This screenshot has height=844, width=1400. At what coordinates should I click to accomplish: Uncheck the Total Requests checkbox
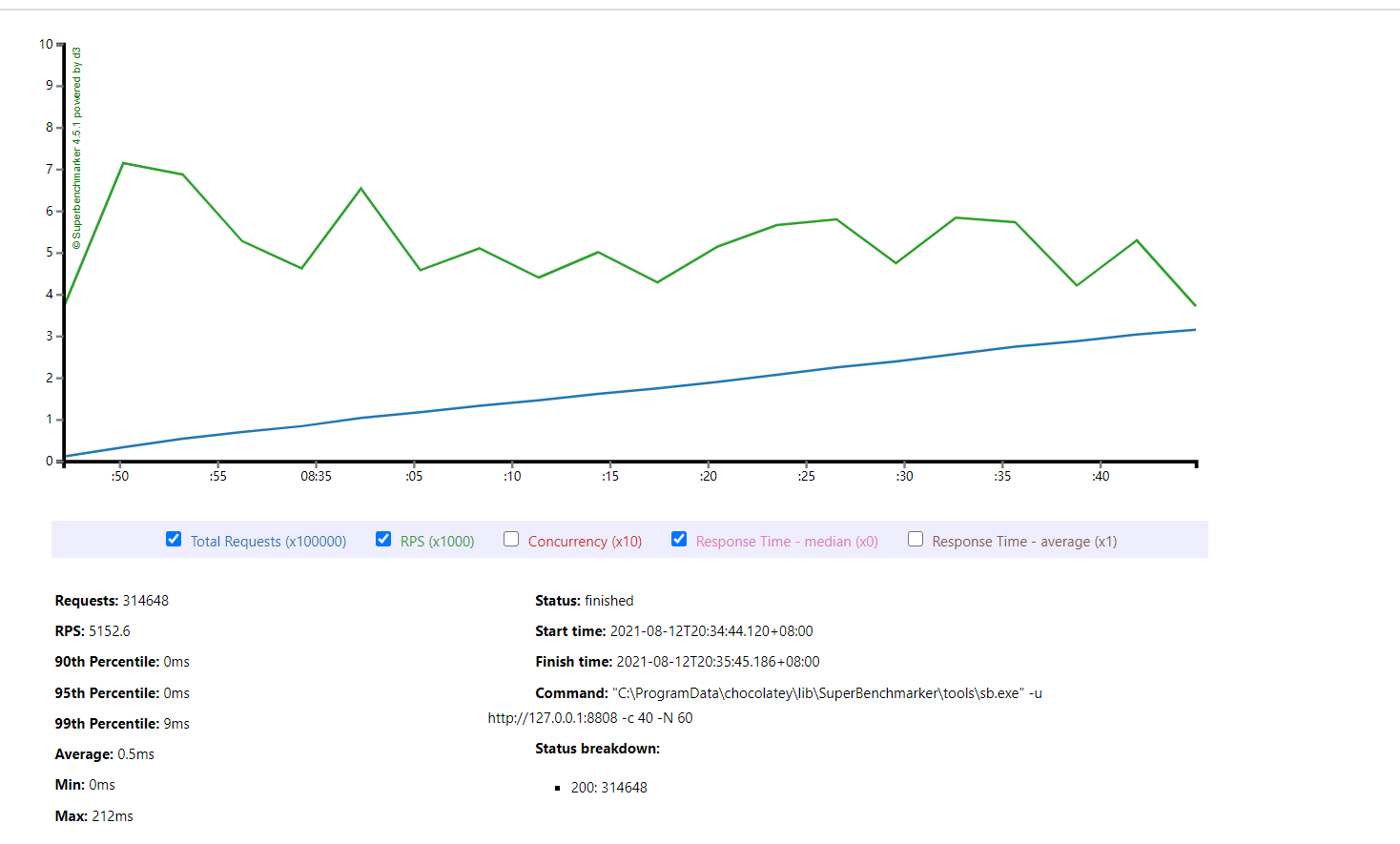pos(174,539)
